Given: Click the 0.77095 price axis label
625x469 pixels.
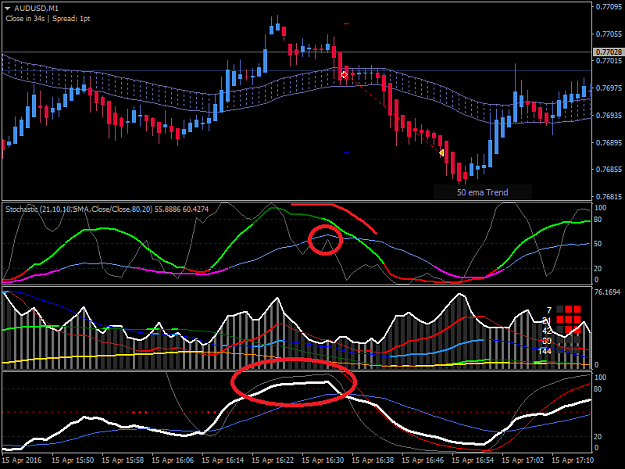Looking at the screenshot, I should (608, 7).
